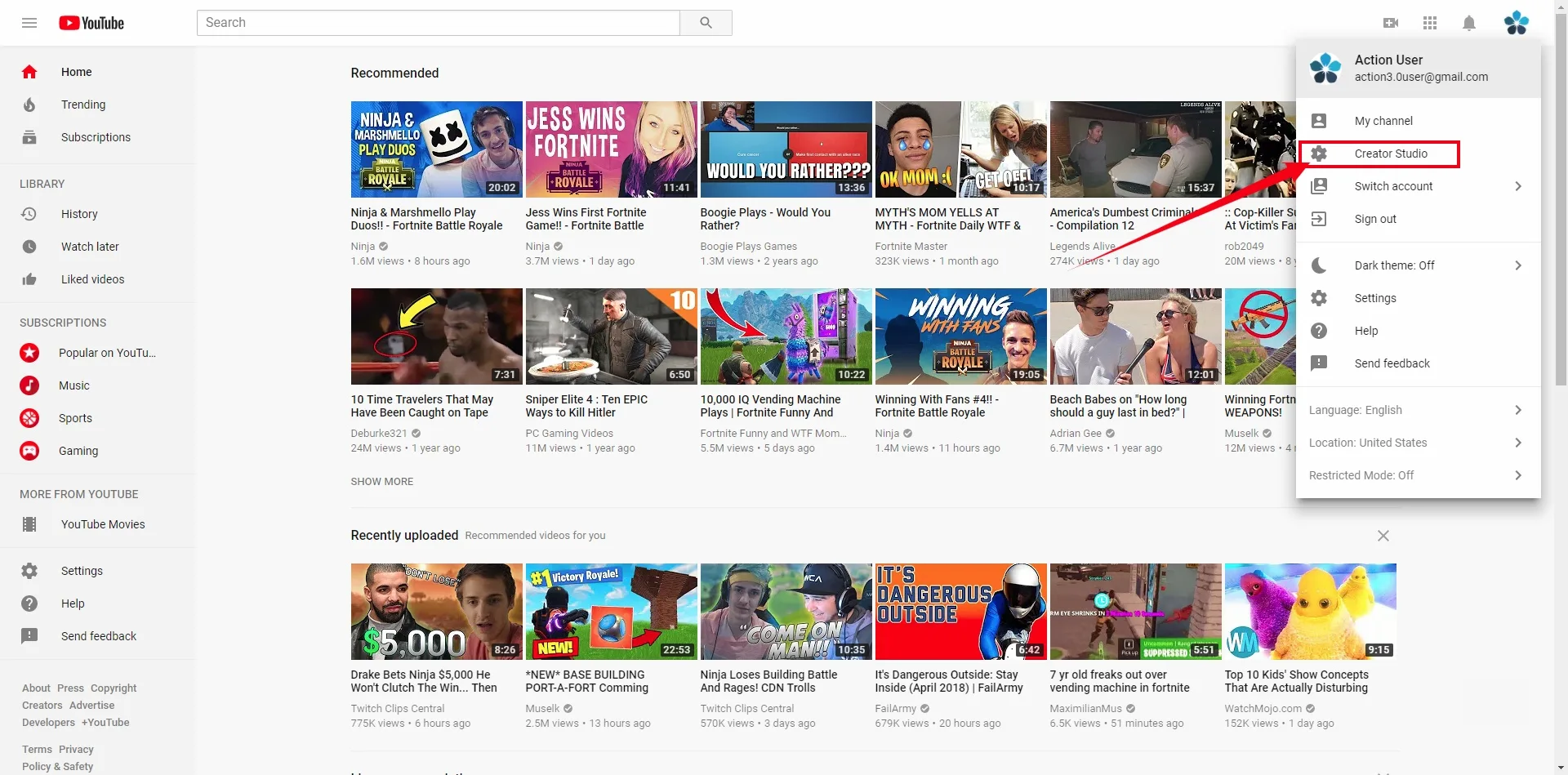
Task: Open Subscriptions in the sidebar
Action: tap(98, 137)
